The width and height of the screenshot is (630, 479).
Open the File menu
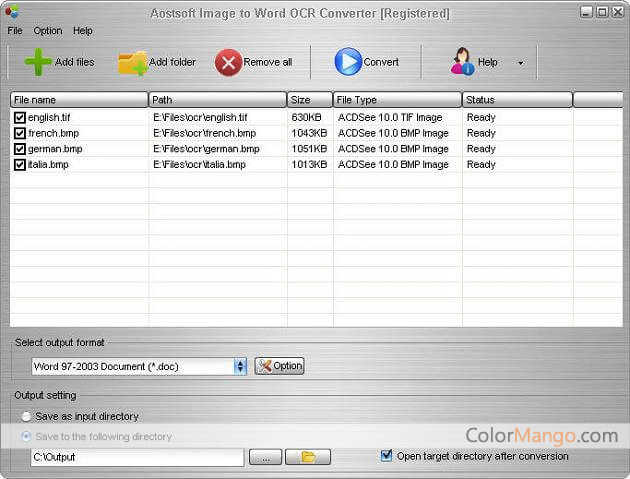15,31
